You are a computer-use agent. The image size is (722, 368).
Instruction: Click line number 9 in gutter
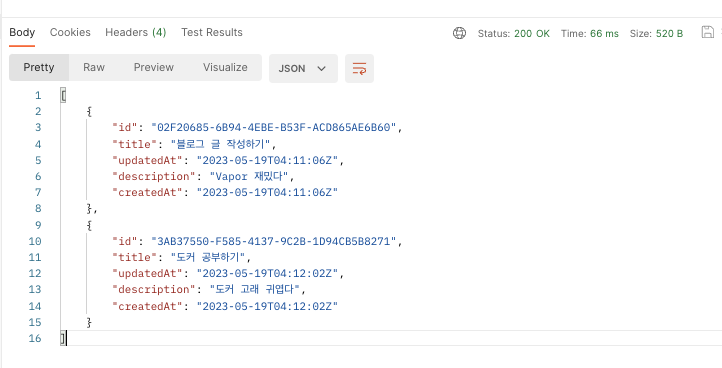[x=38, y=225]
